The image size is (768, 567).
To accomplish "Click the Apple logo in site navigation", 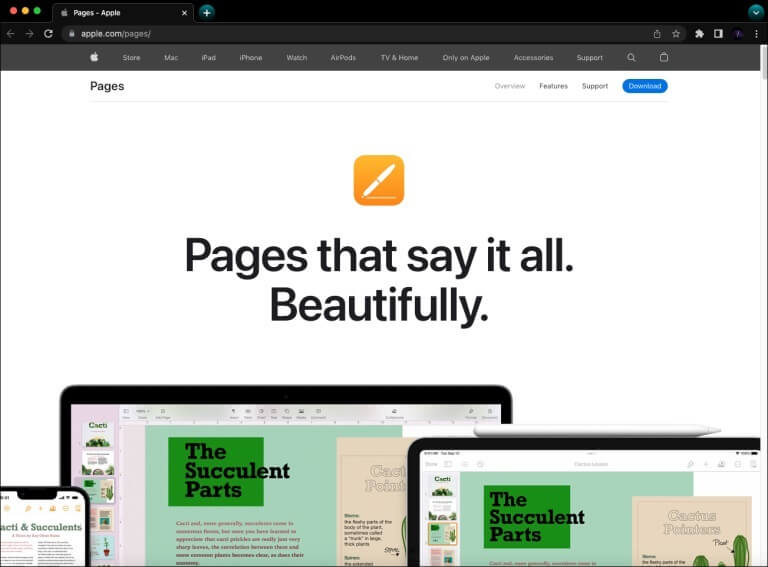I will click(95, 57).
